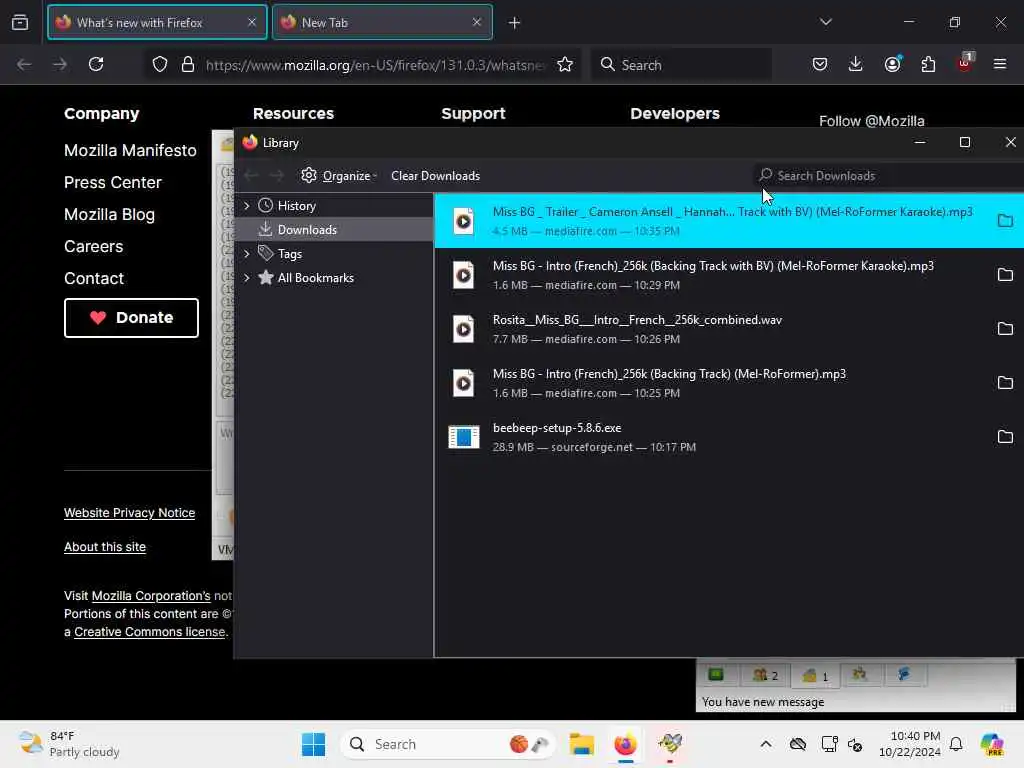Open Press Center link
This screenshot has width=1024, height=768.
[x=112, y=183]
